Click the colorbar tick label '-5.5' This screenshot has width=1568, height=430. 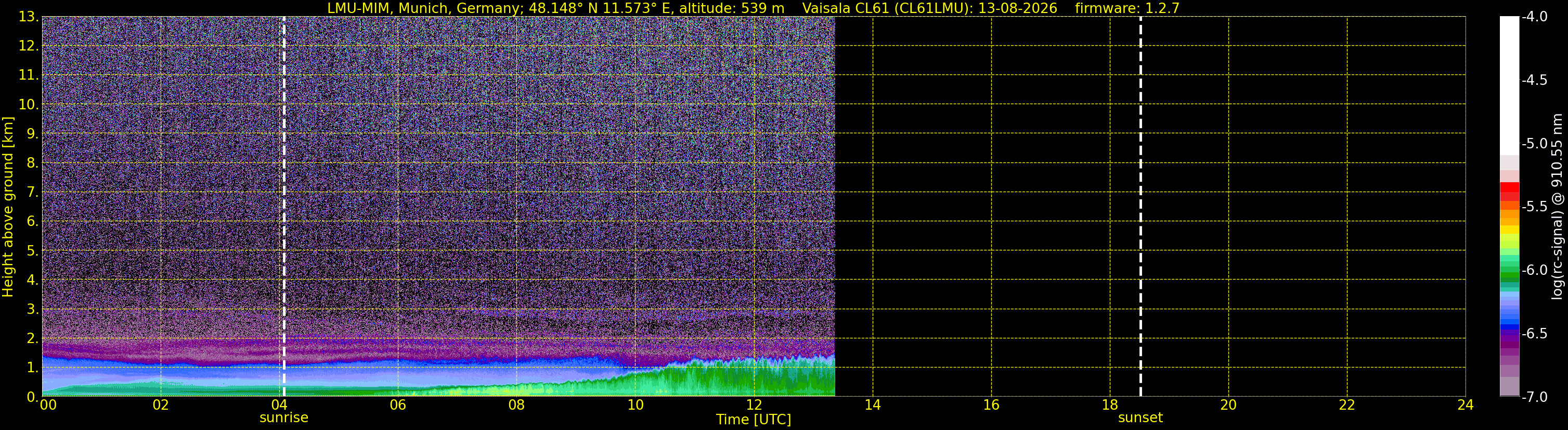[x=1534, y=207]
